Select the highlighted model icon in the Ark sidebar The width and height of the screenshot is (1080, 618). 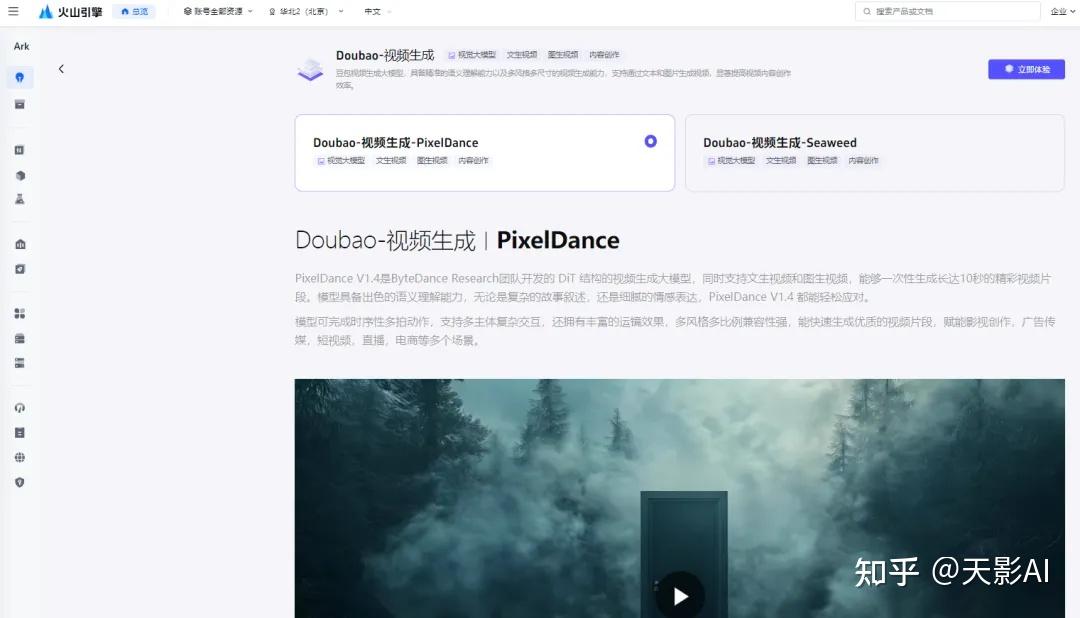point(20,77)
